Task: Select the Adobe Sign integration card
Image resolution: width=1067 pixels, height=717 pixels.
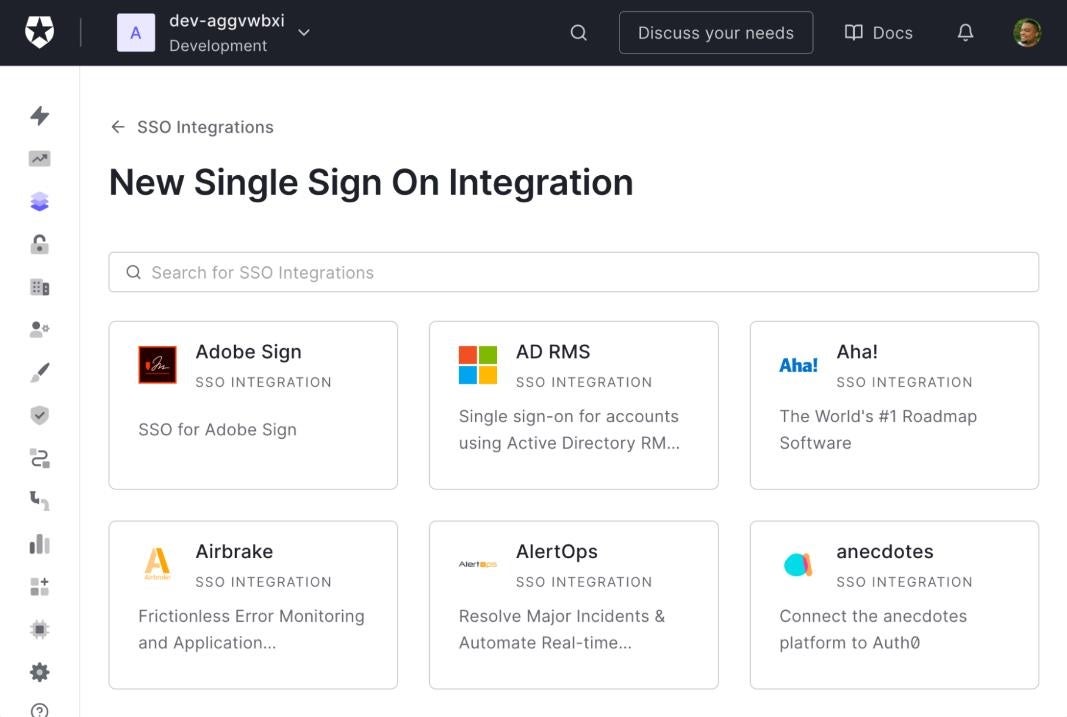Action: pyautogui.click(x=253, y=405)
